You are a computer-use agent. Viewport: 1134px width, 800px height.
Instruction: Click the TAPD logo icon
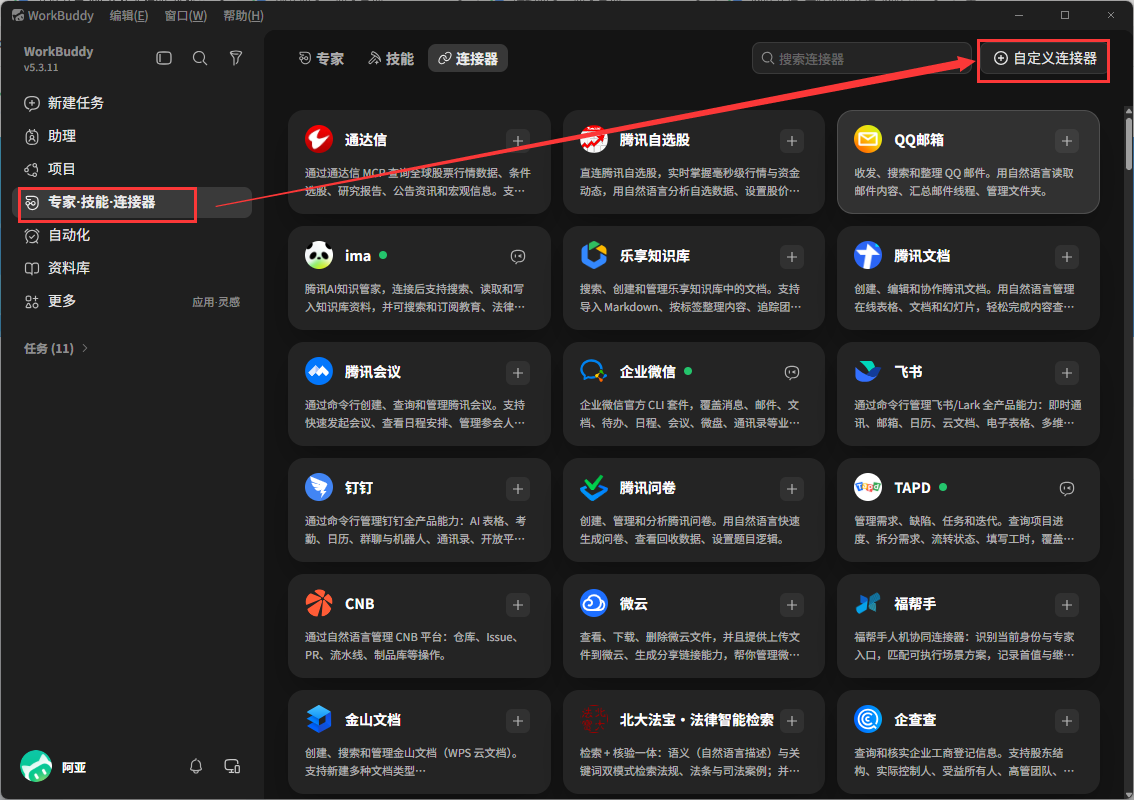click(868, 487)
